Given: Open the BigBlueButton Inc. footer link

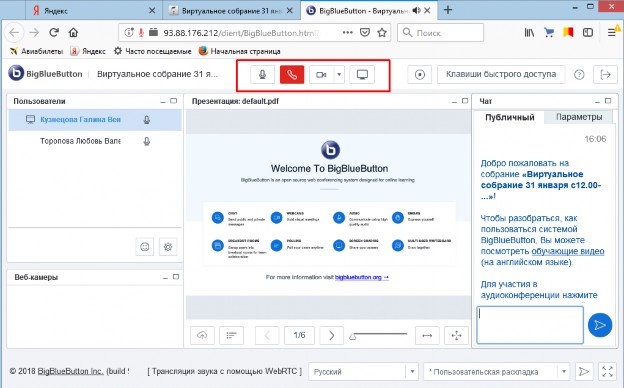Looking at the screenshot, I should 70,371.
